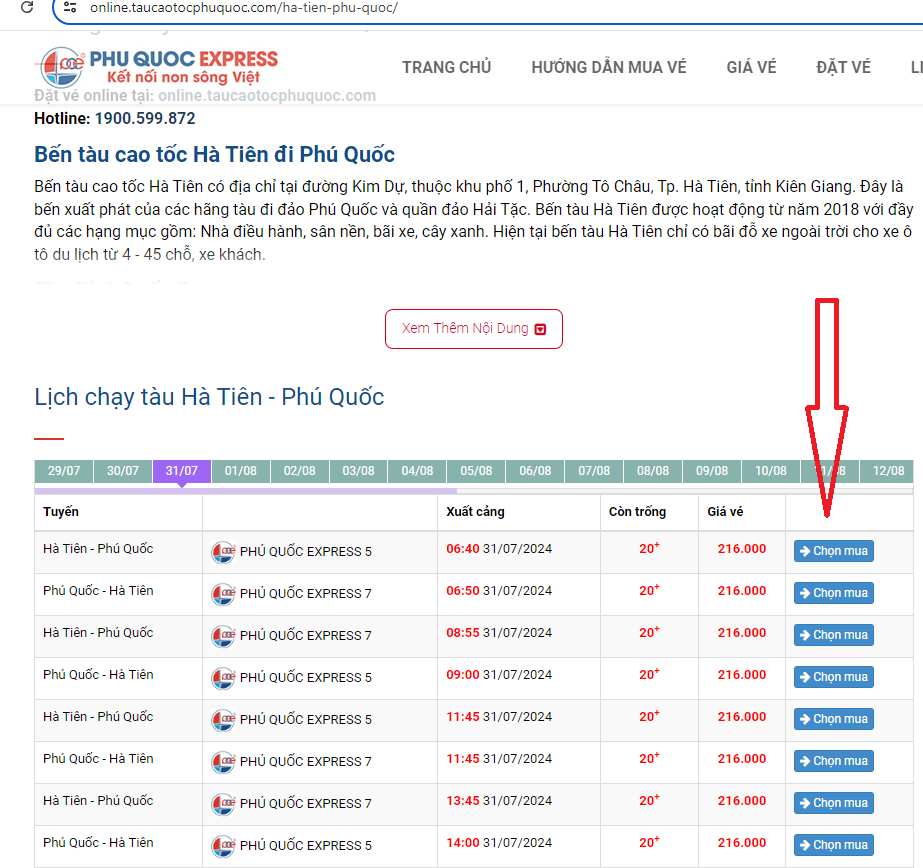Click ship logo in 08:55 row
The image size is (923, 868).
coord(223,636)
